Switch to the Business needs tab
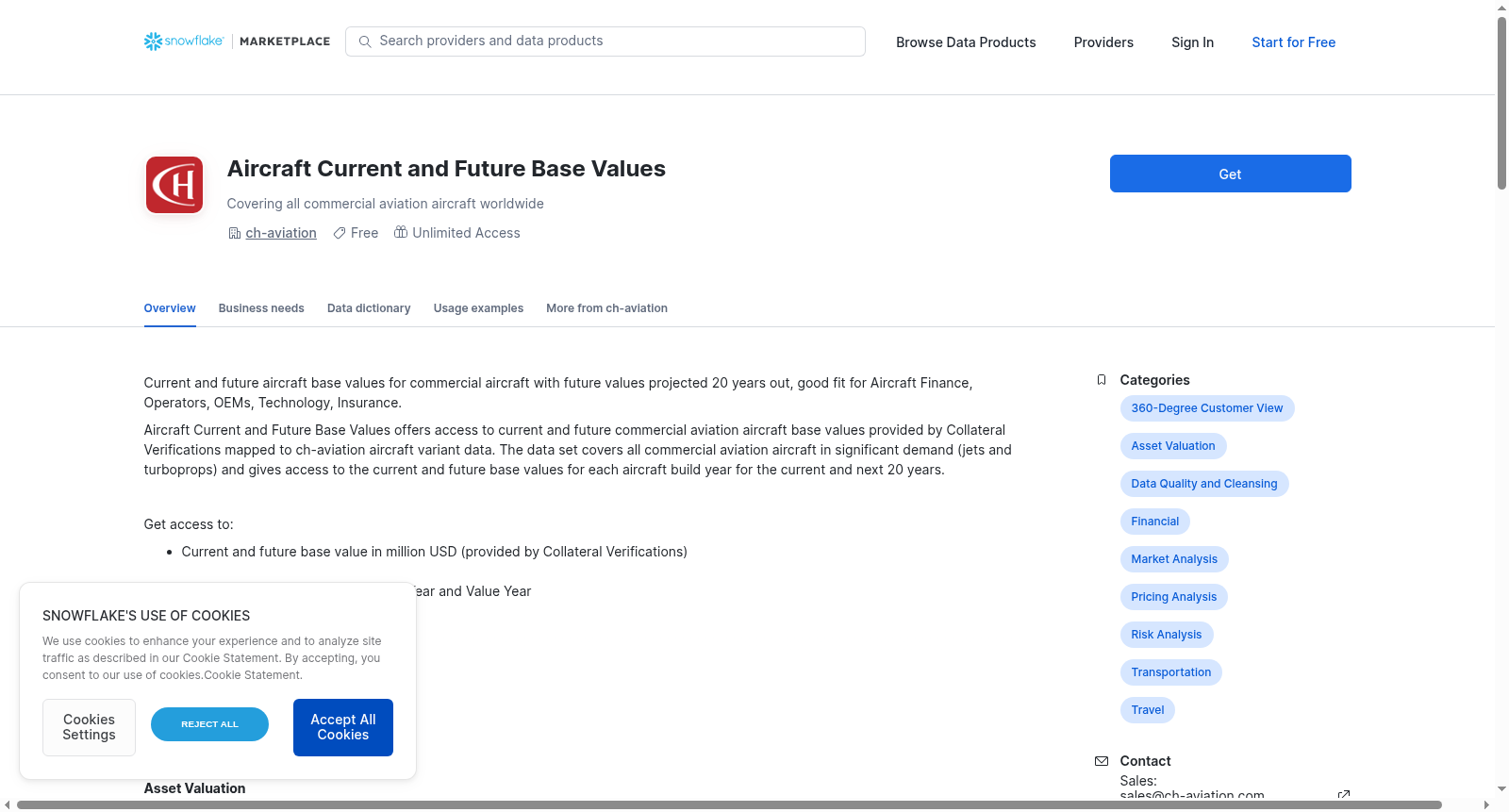The image size is (1509, 812). click(261, 308)
